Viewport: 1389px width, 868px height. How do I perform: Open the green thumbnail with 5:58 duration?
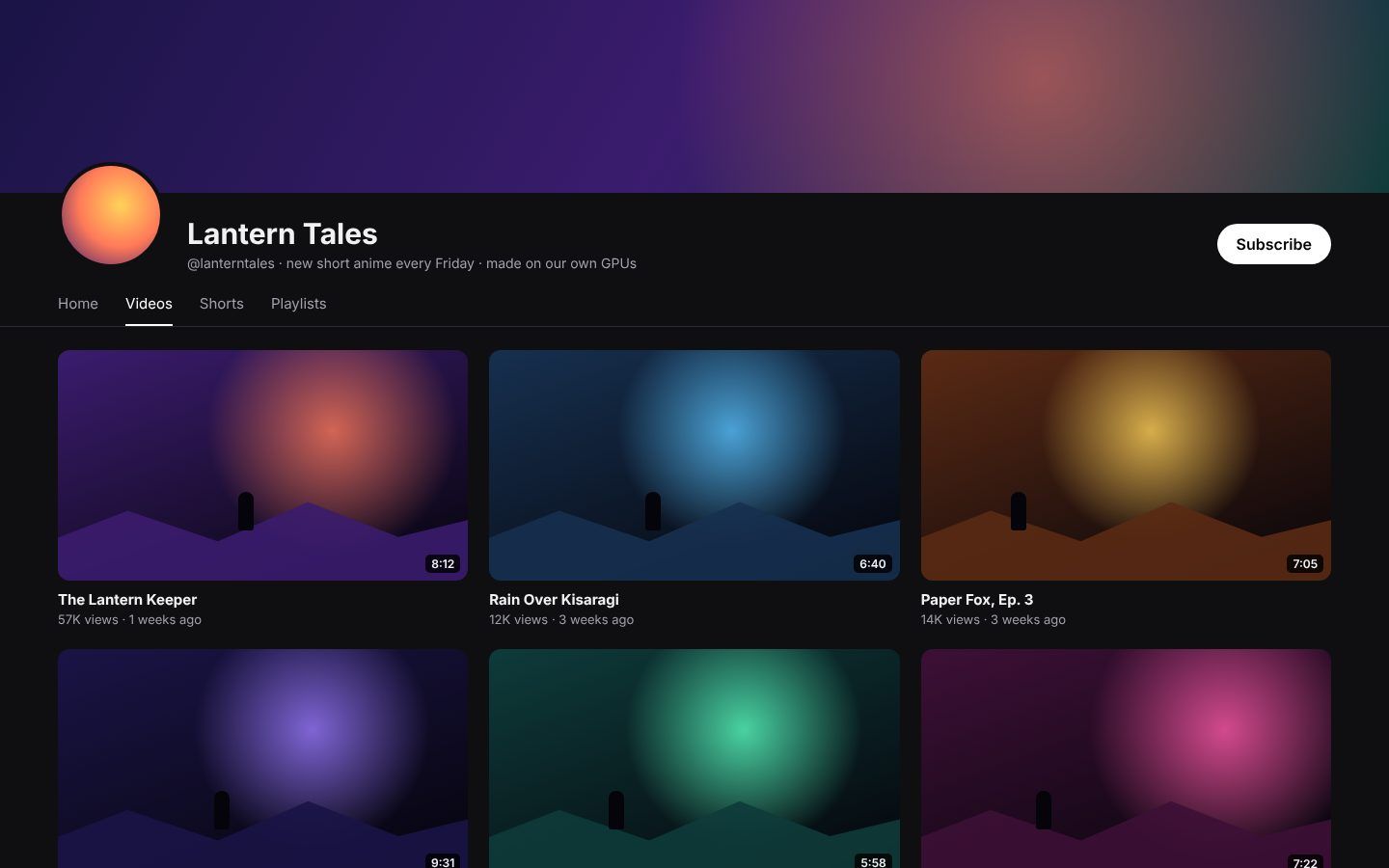tap(694, 758)
